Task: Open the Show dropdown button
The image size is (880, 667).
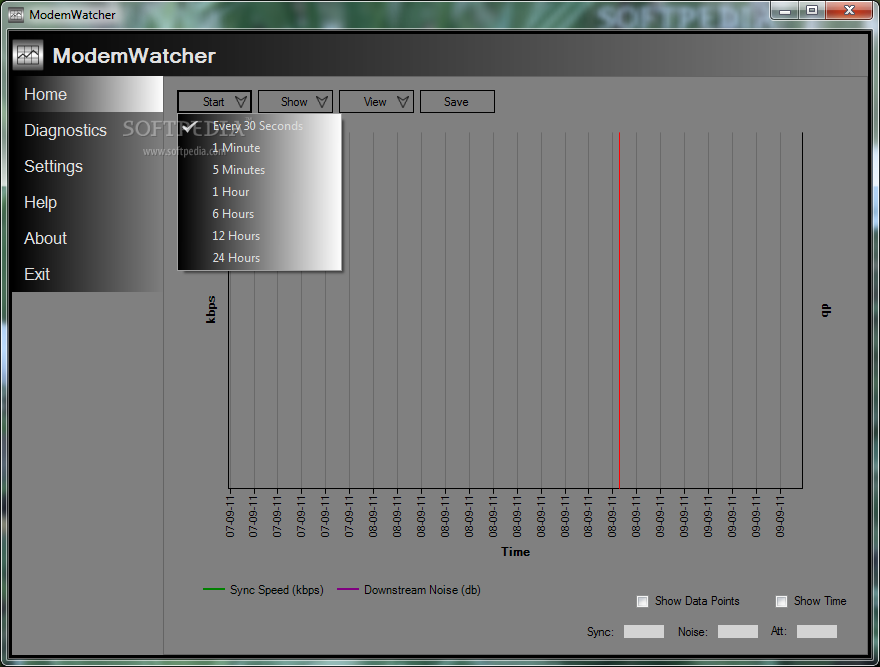Action: (x=295, y=102)
